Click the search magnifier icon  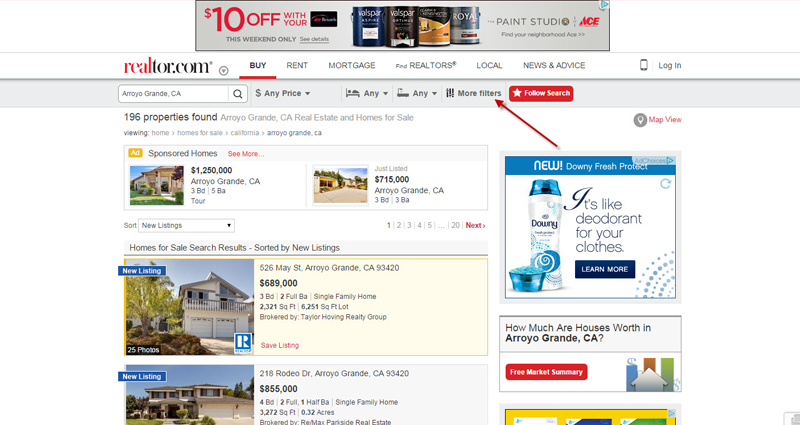click(x=238, y=94)
